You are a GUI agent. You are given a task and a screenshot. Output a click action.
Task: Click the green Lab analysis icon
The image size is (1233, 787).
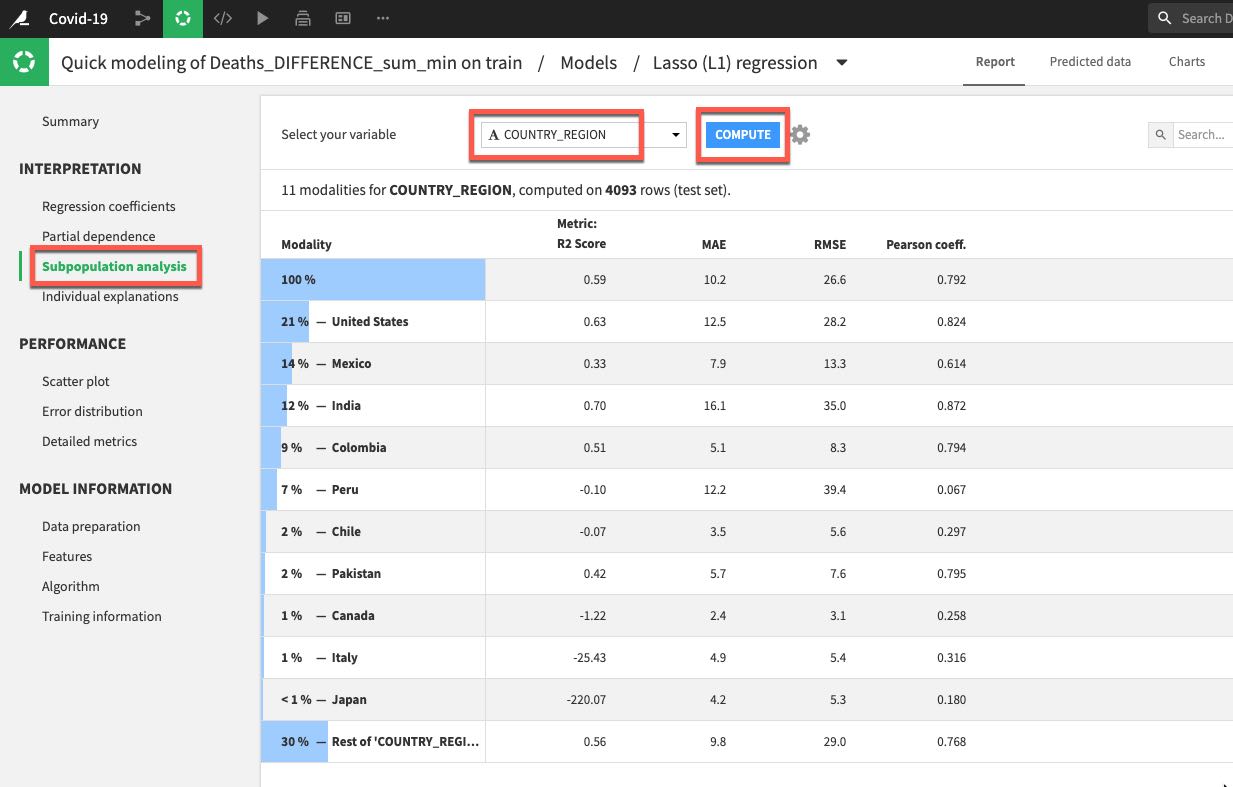(x=182, y=18)
